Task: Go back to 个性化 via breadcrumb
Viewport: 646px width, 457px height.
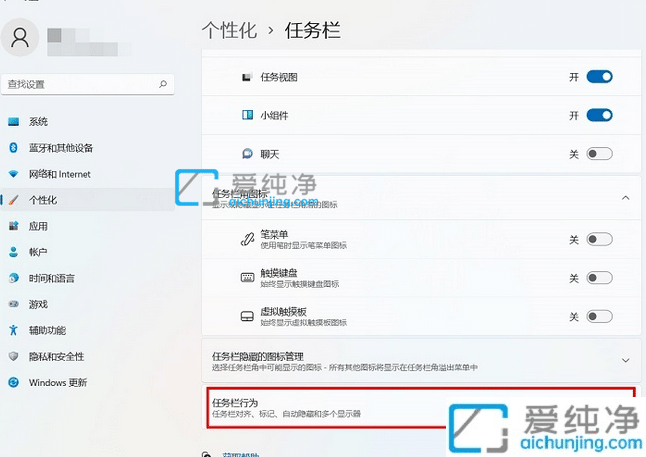Action: 229,30
